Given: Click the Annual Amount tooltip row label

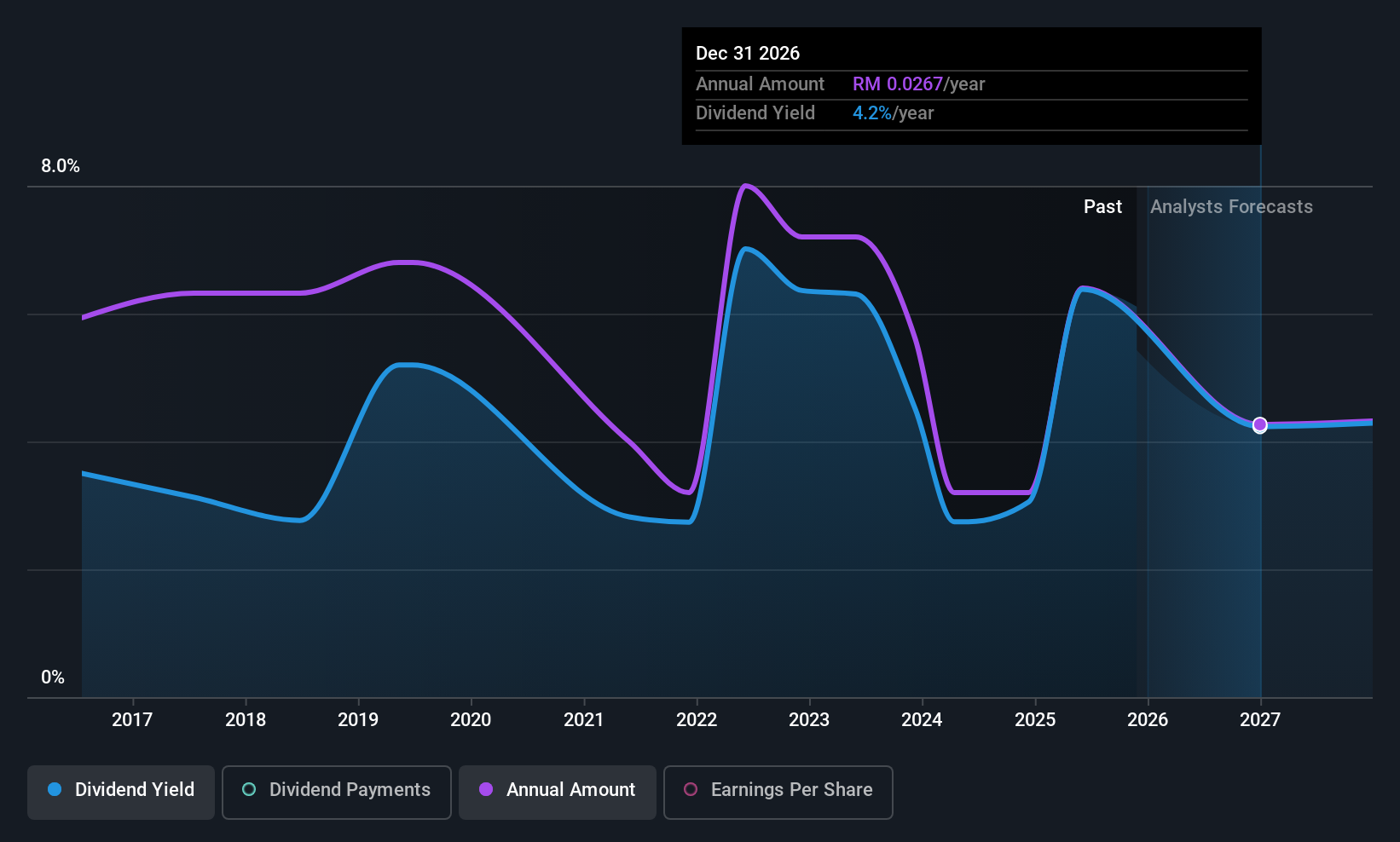Looking at the screenshot, I should (x=760, y=84).
